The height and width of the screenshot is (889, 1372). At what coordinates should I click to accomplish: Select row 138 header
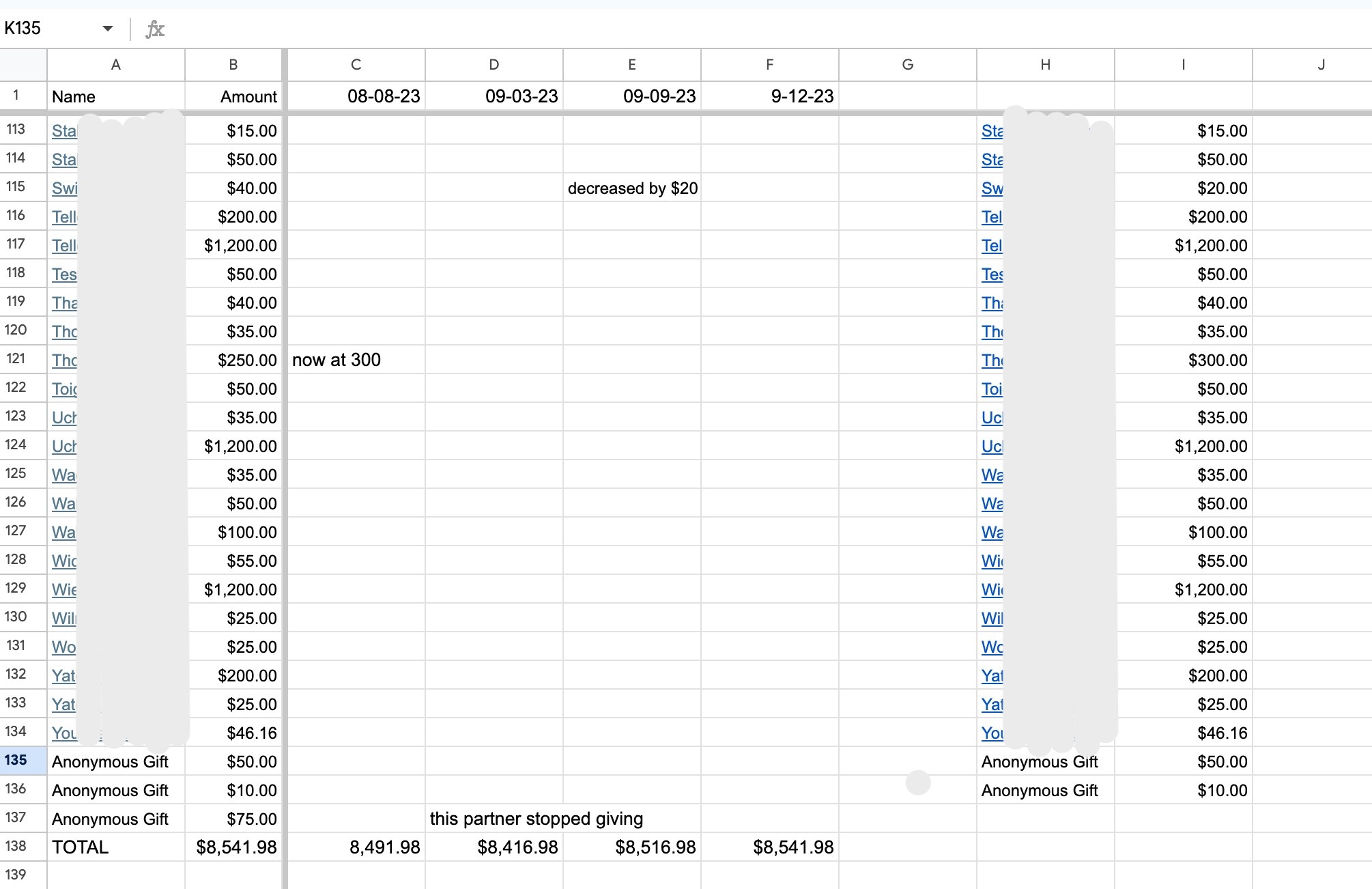[x=16, y=847]
